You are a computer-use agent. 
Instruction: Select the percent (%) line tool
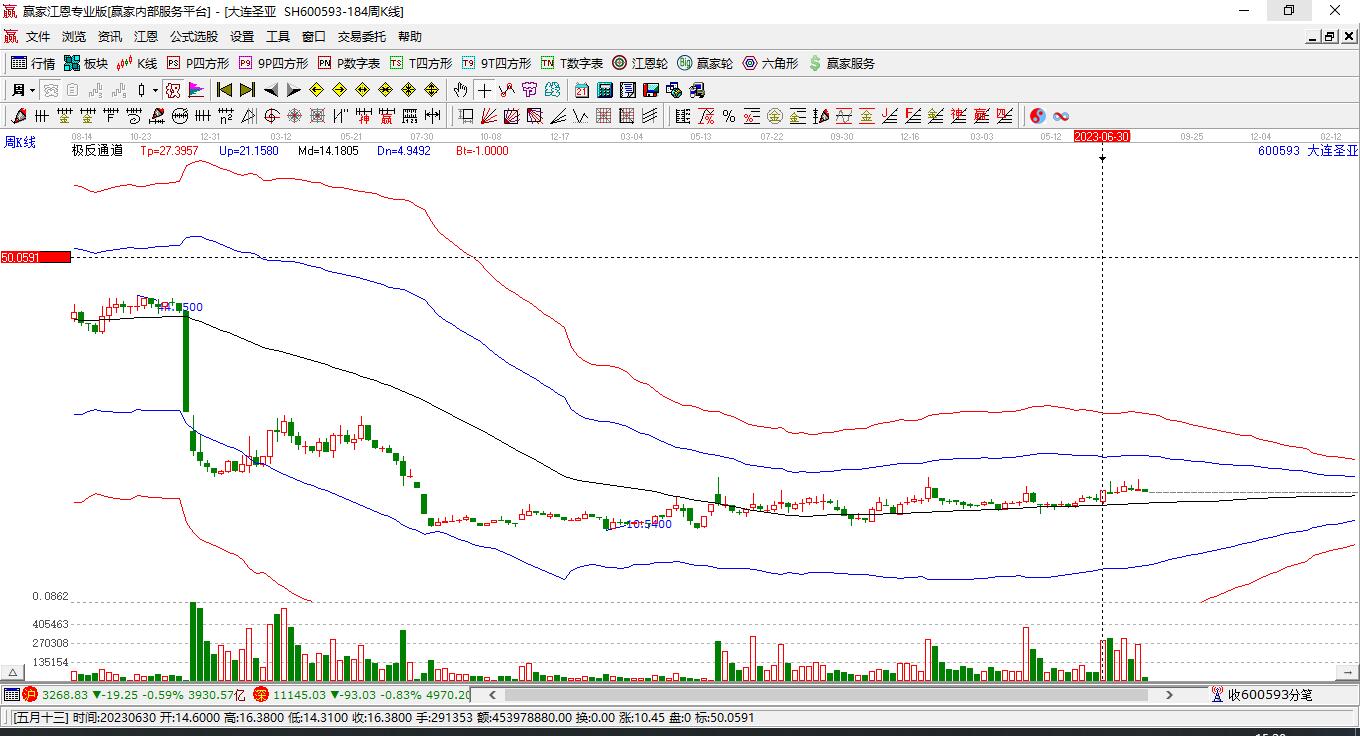[x=729, y=116]
